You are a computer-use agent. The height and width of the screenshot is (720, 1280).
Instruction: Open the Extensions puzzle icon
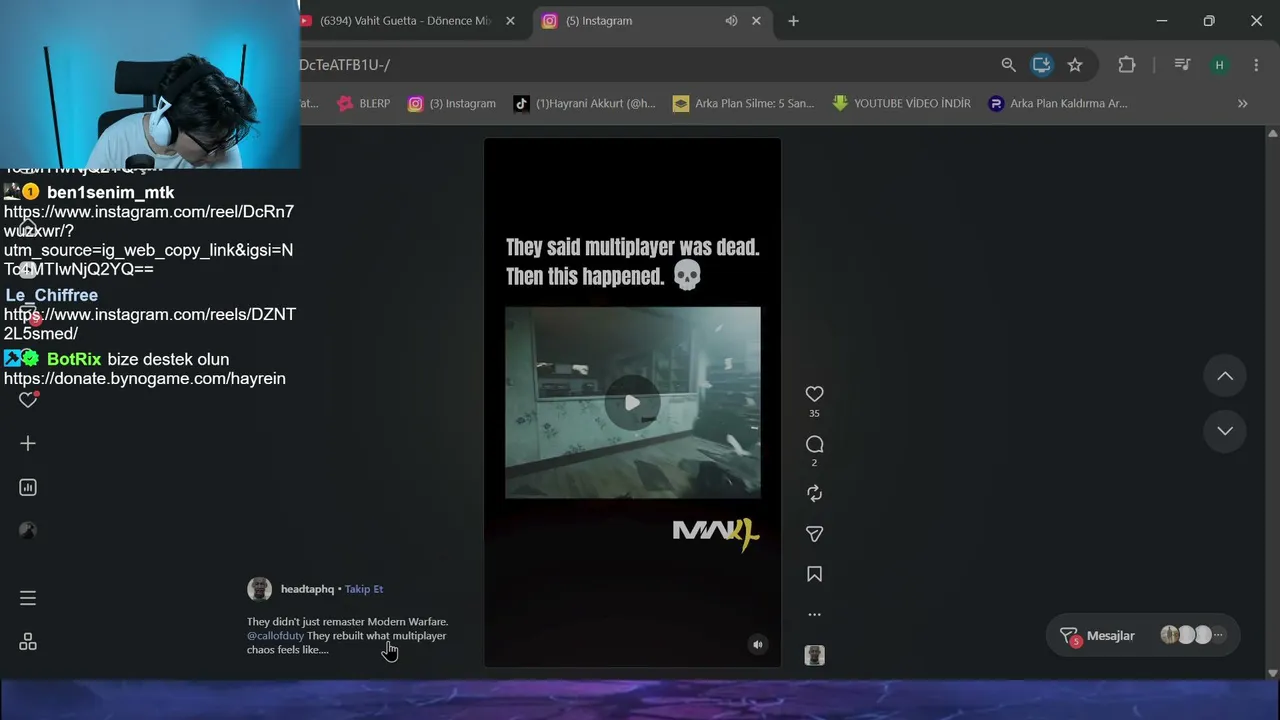click(1127, 65)
